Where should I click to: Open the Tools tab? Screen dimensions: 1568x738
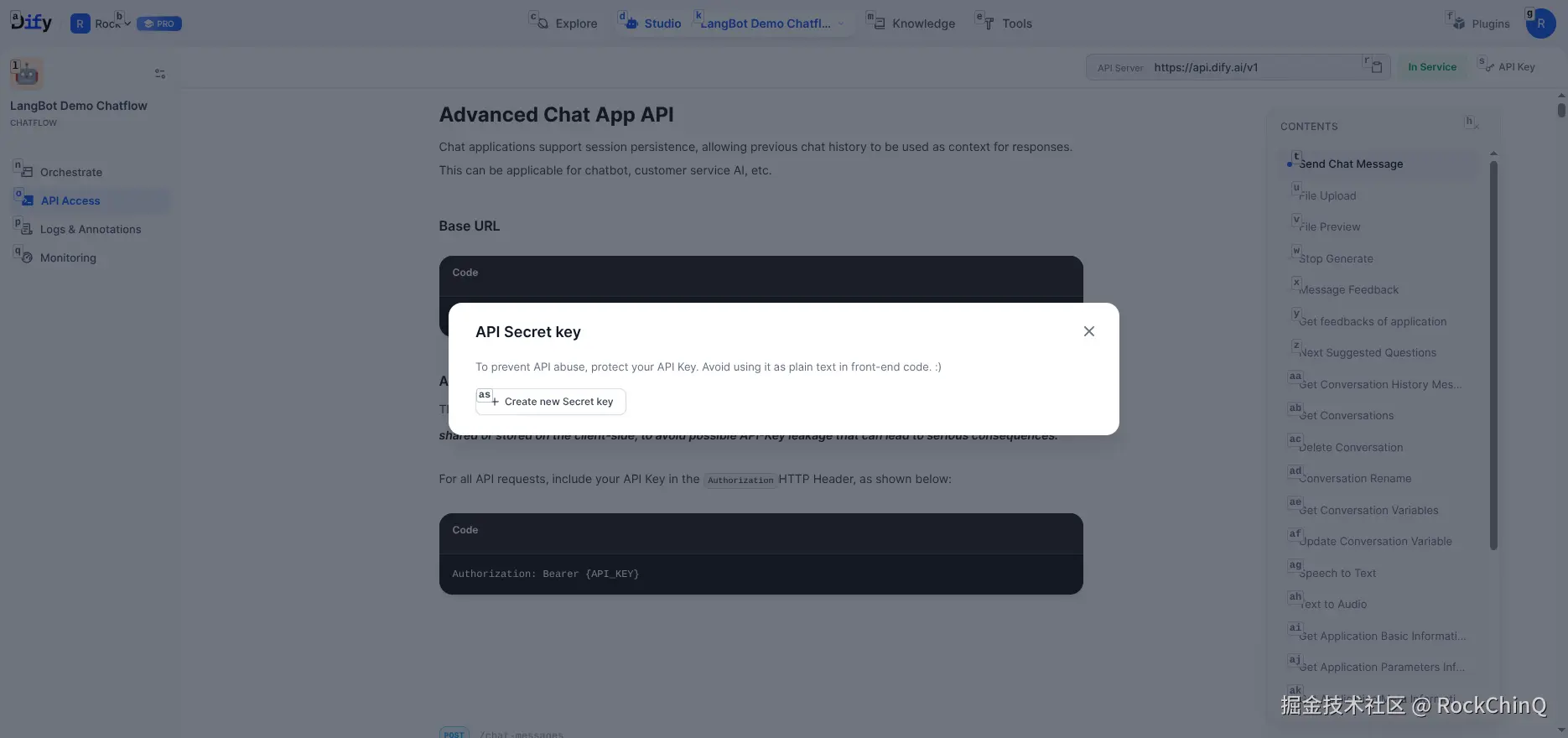tap(1007, 23)
